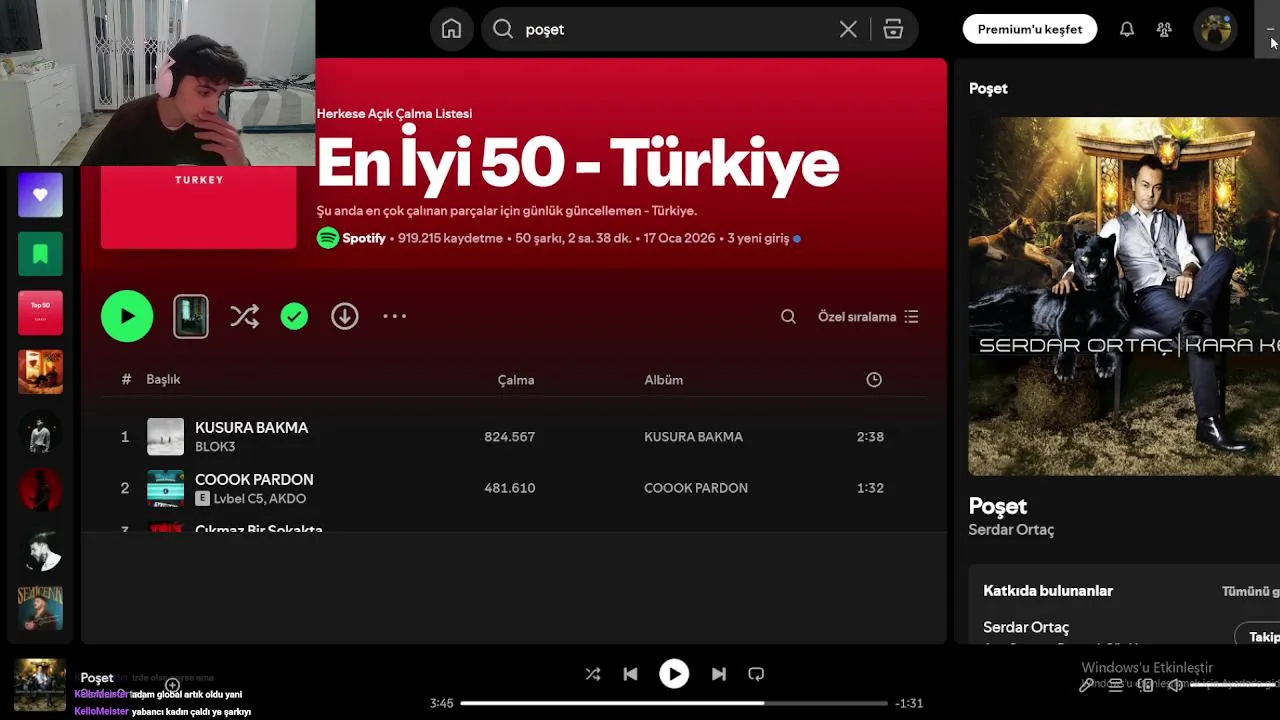Toggle shuffle for the playlist
This screenshot has width=1280, height=720.
coord(244,316)
